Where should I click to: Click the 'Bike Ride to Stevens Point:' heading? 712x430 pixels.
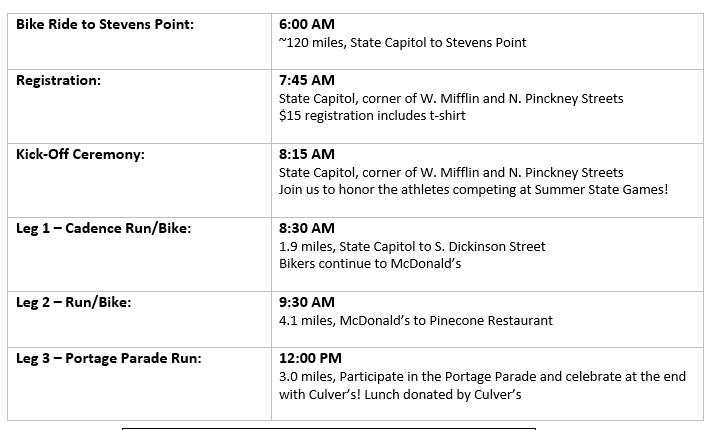(x=105, y=24)
